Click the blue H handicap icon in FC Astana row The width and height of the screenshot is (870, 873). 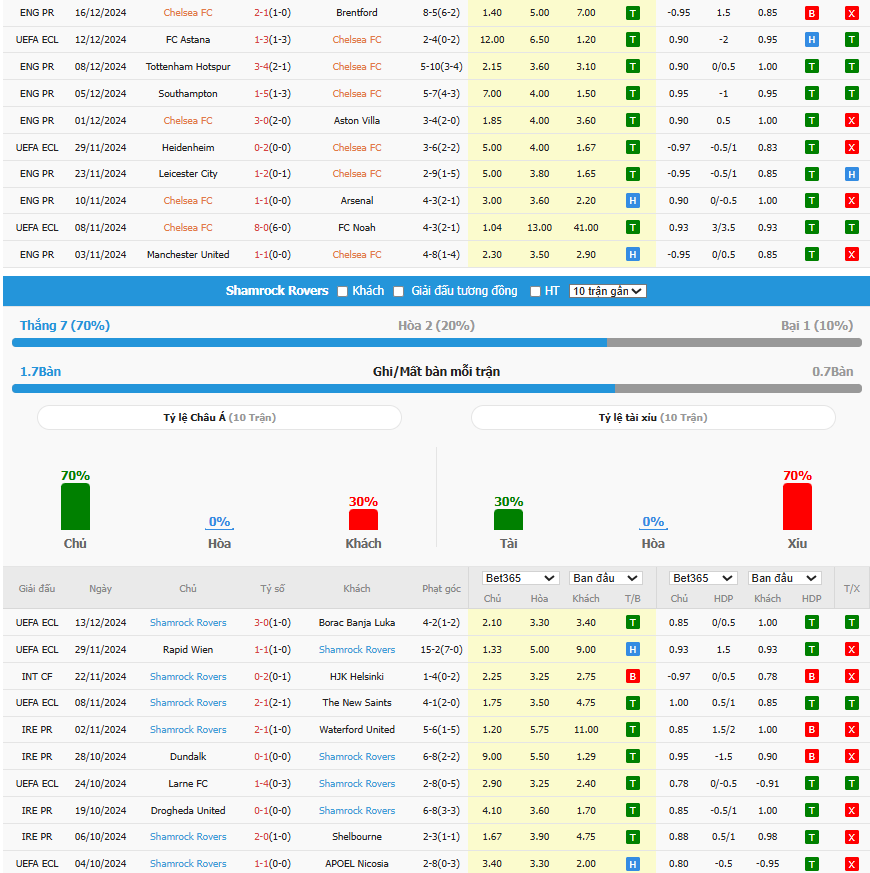812,40
